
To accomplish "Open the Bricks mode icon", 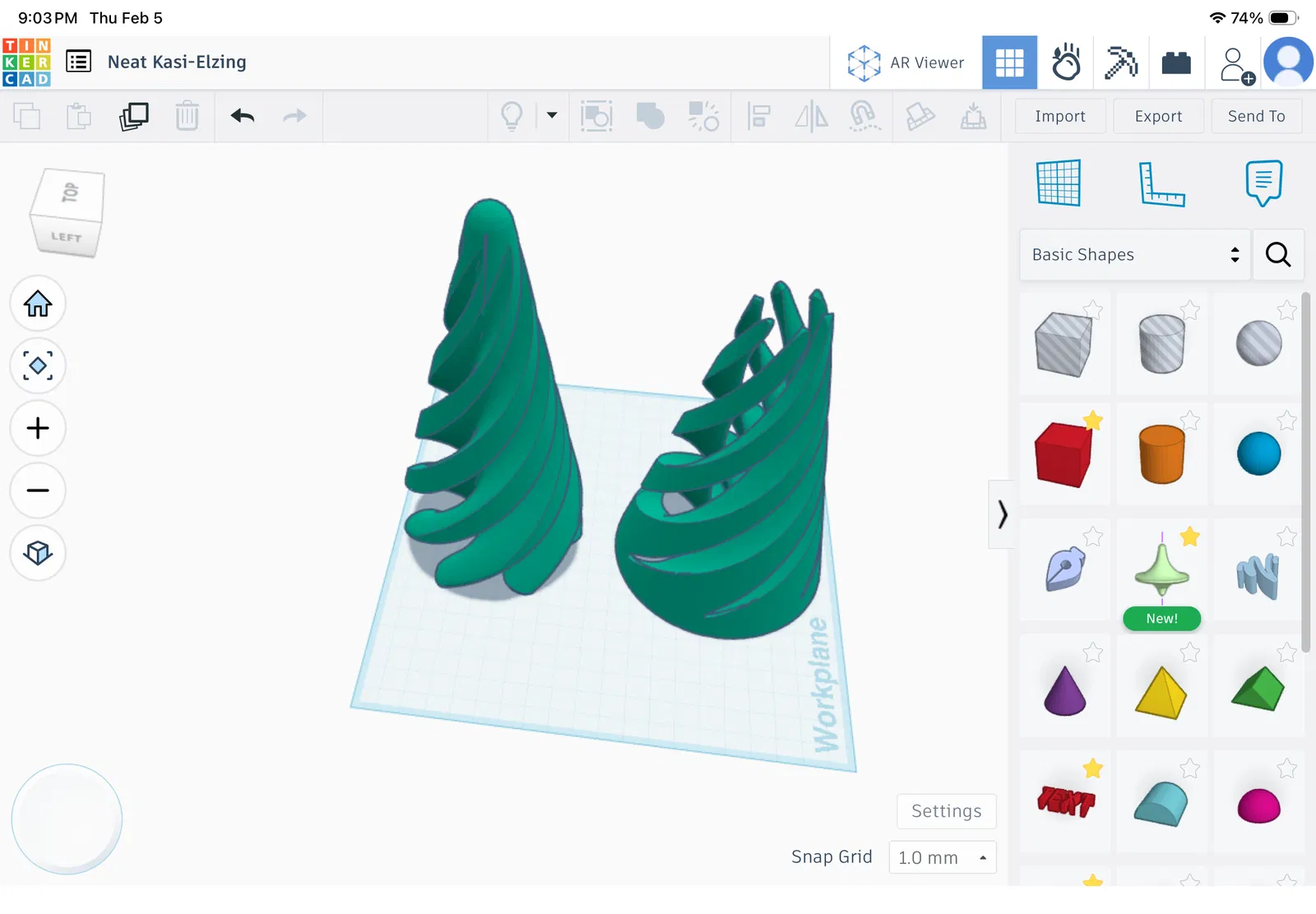I will point(1176,63).
